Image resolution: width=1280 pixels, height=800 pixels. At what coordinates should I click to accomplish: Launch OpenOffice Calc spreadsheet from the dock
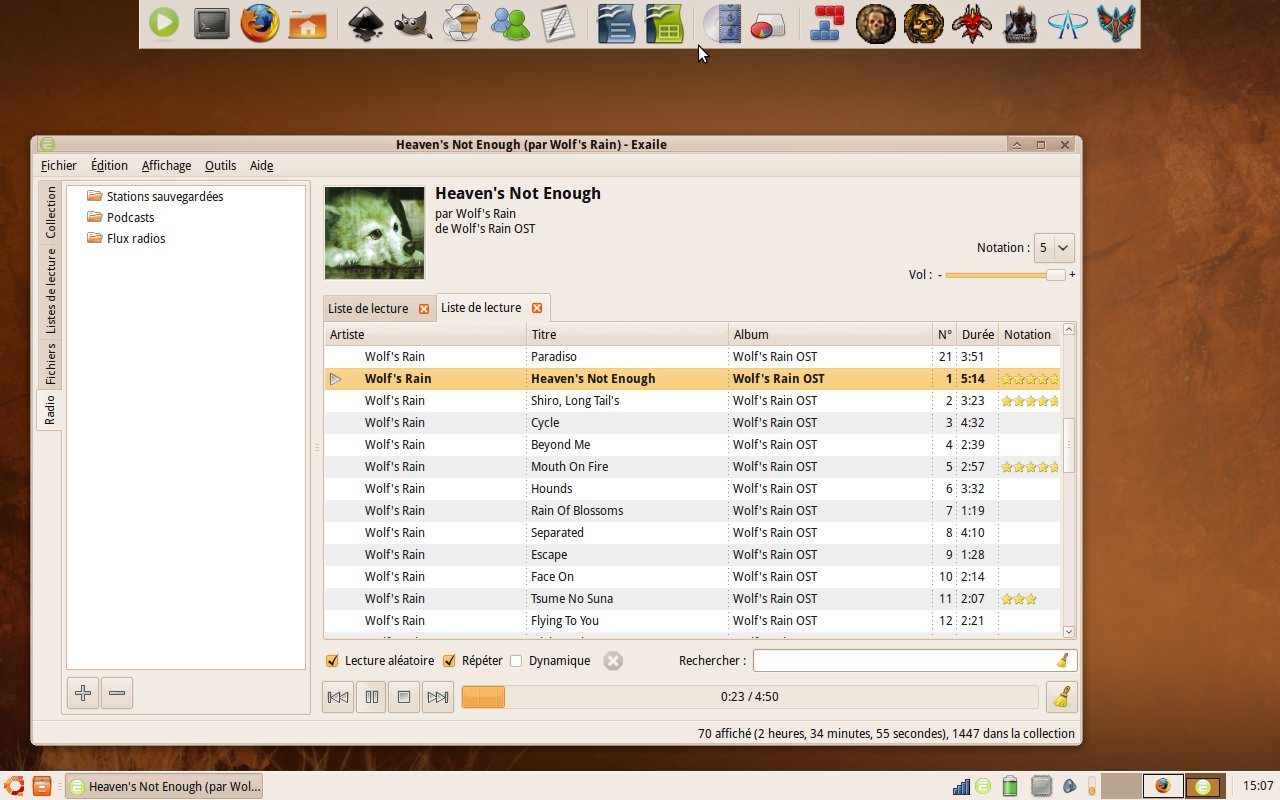tap(664, 23)
